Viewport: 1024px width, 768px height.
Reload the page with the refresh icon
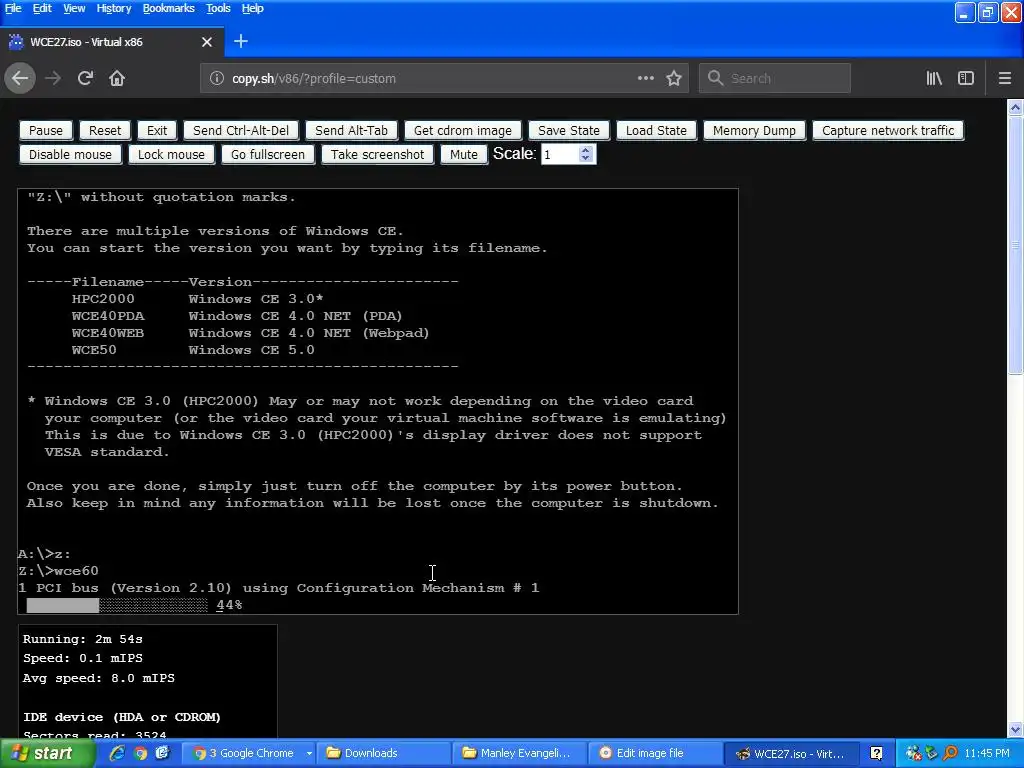[x=85, y=78]
